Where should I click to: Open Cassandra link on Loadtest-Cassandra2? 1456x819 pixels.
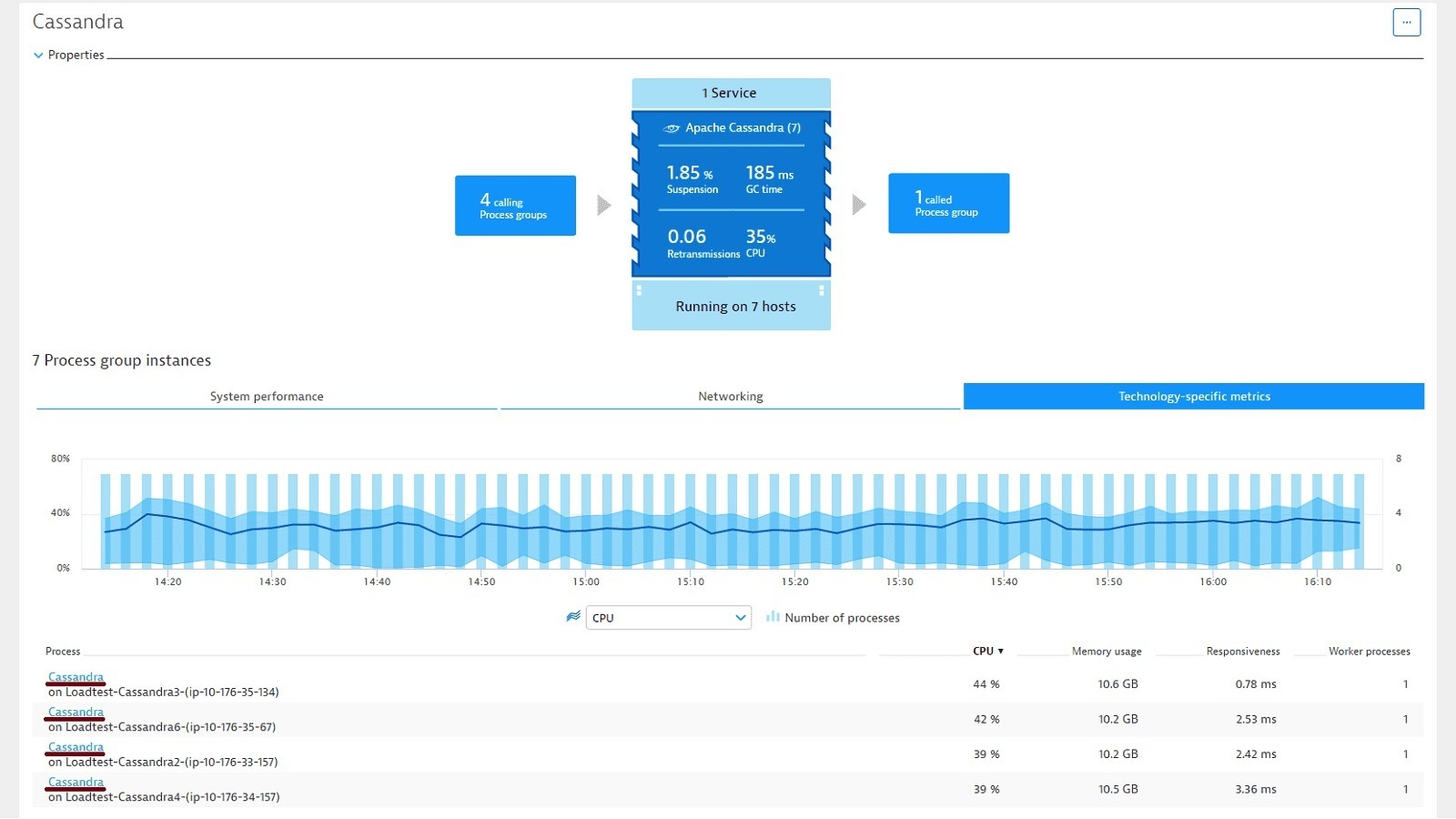pos(76,747)
